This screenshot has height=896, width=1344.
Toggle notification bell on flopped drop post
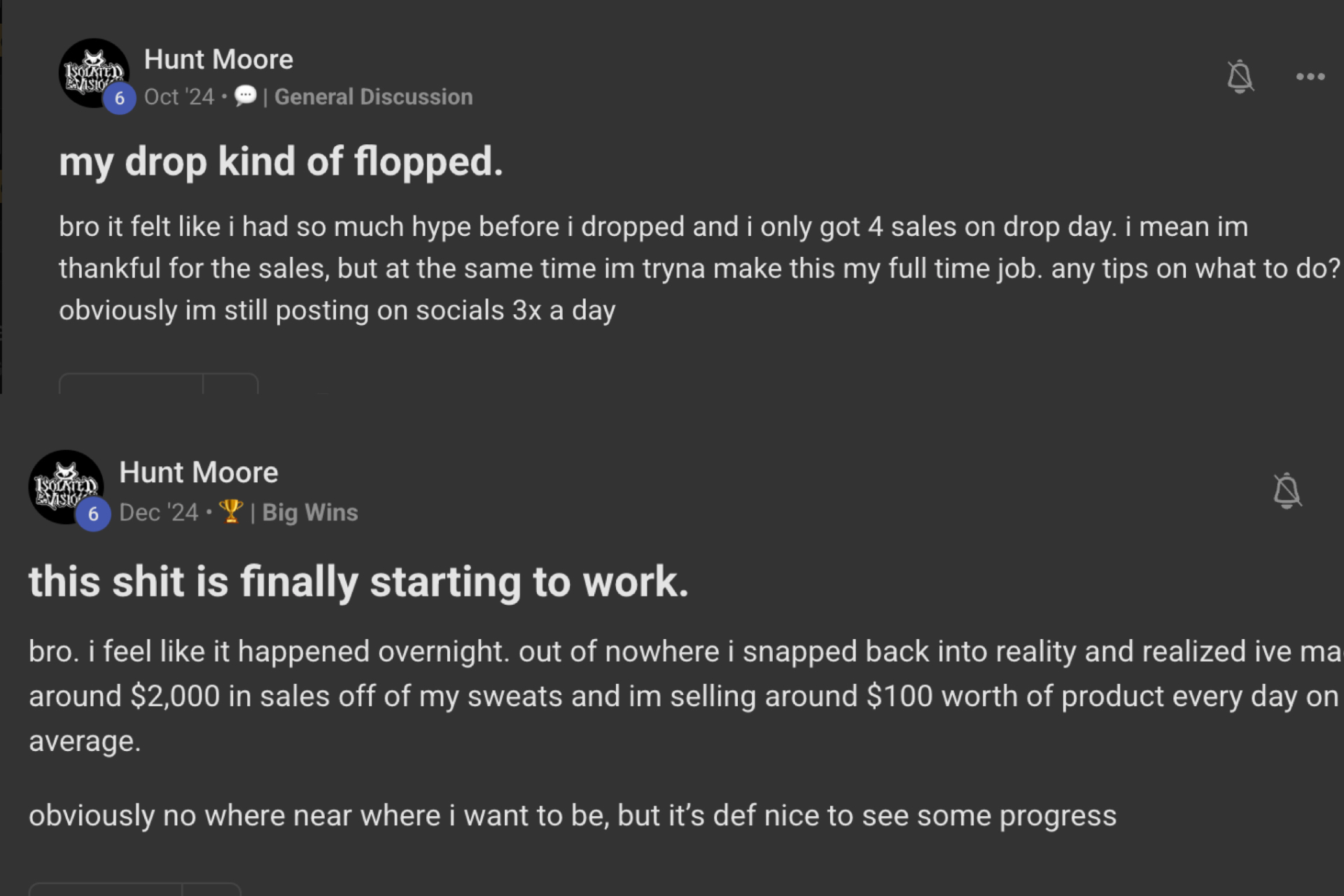[1240, 76]
